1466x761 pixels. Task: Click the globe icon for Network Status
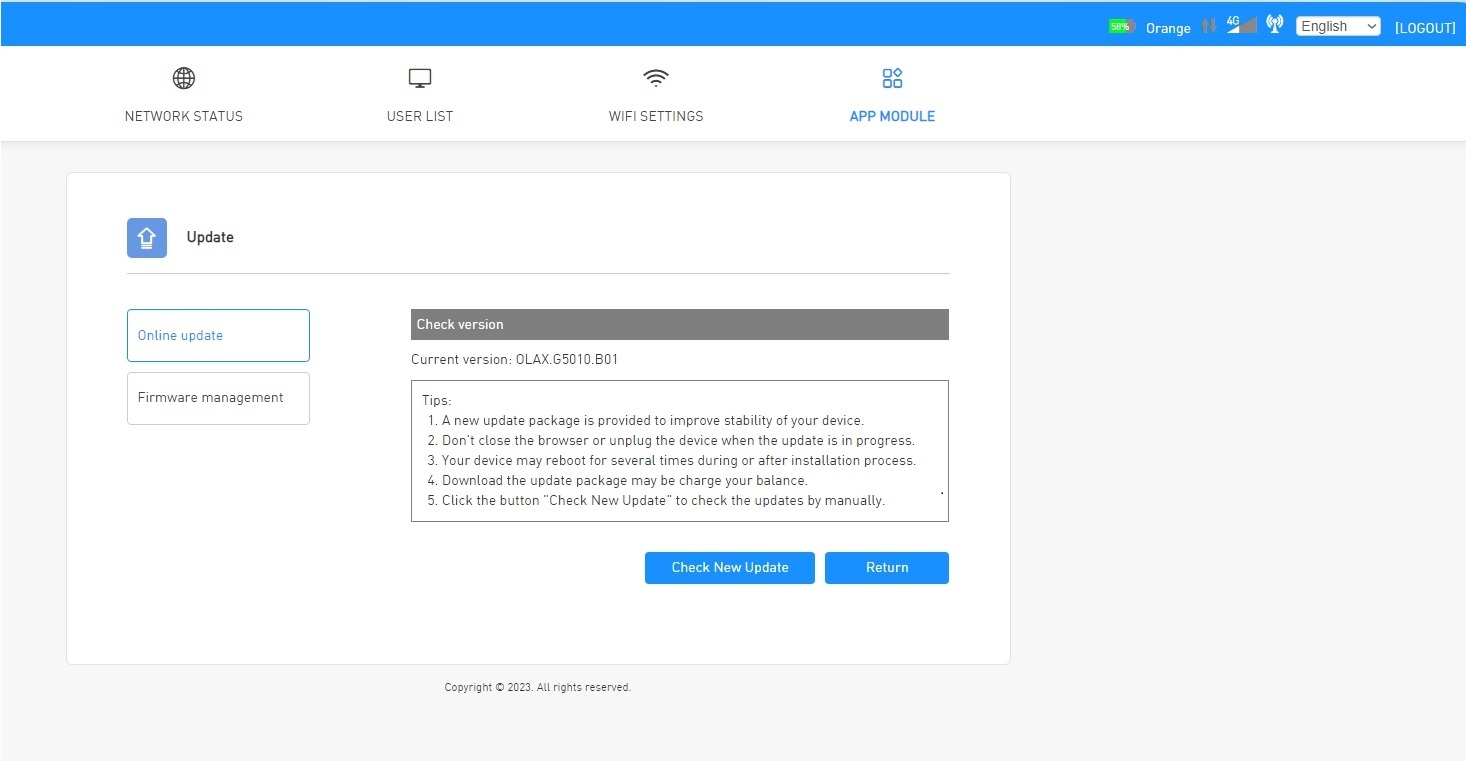click(184, 78)
